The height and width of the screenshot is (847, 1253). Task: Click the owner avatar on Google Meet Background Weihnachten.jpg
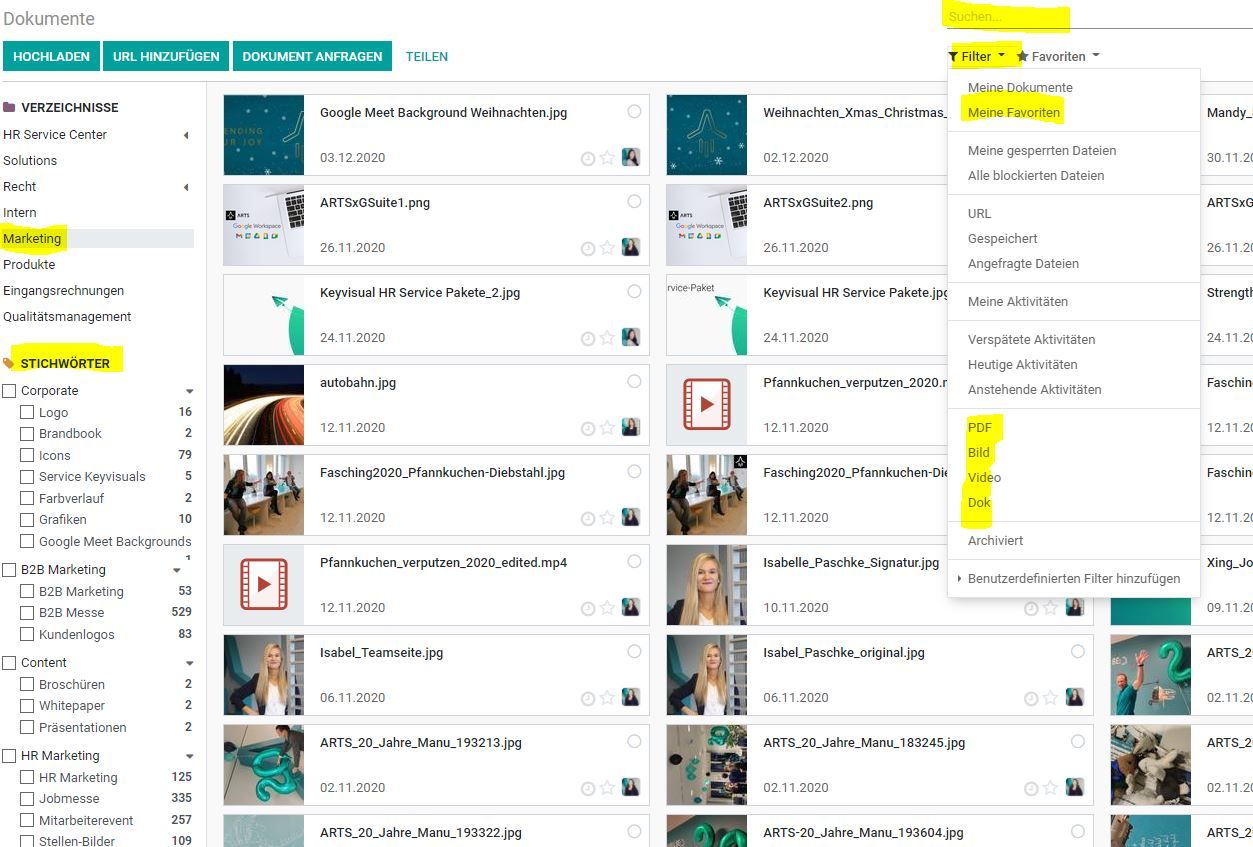click(631, 157)
